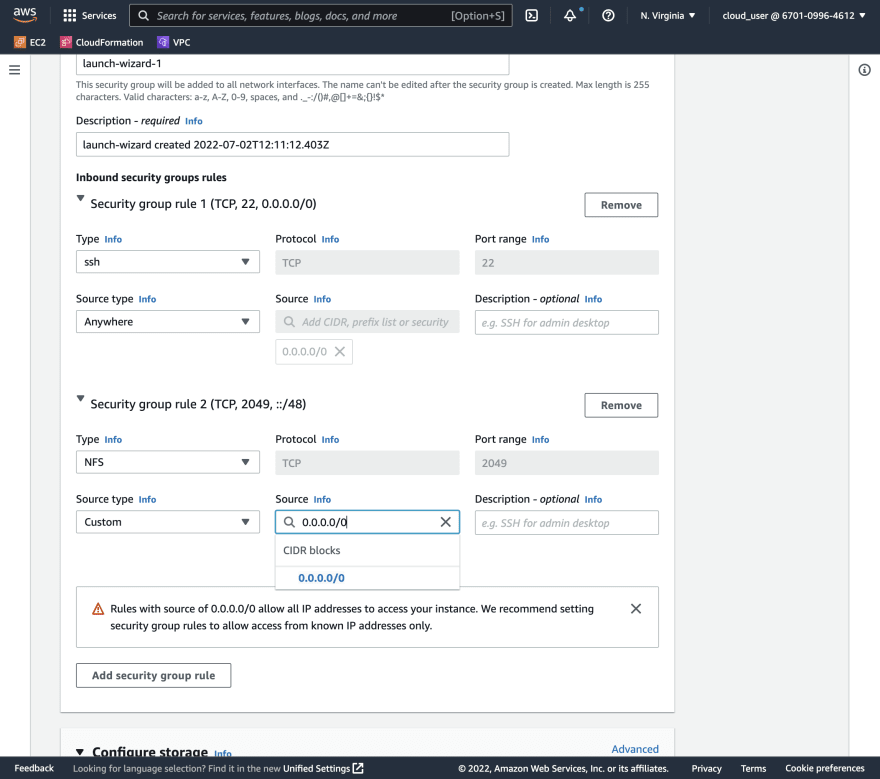Viewport: 880px width, 779px height.
Task: Open the AWS home logo
Action: (x=25, y=15)
